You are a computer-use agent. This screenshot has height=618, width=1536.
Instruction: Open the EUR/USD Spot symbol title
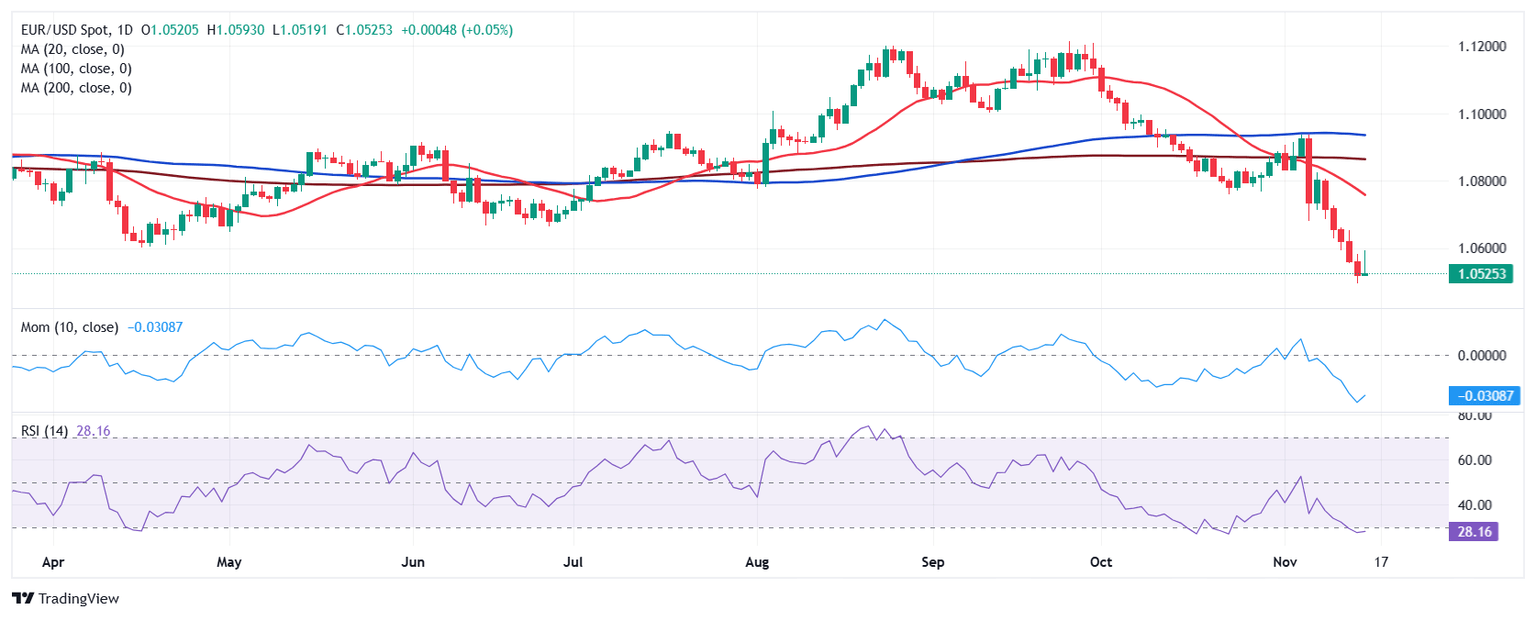[x=63, y=30]
